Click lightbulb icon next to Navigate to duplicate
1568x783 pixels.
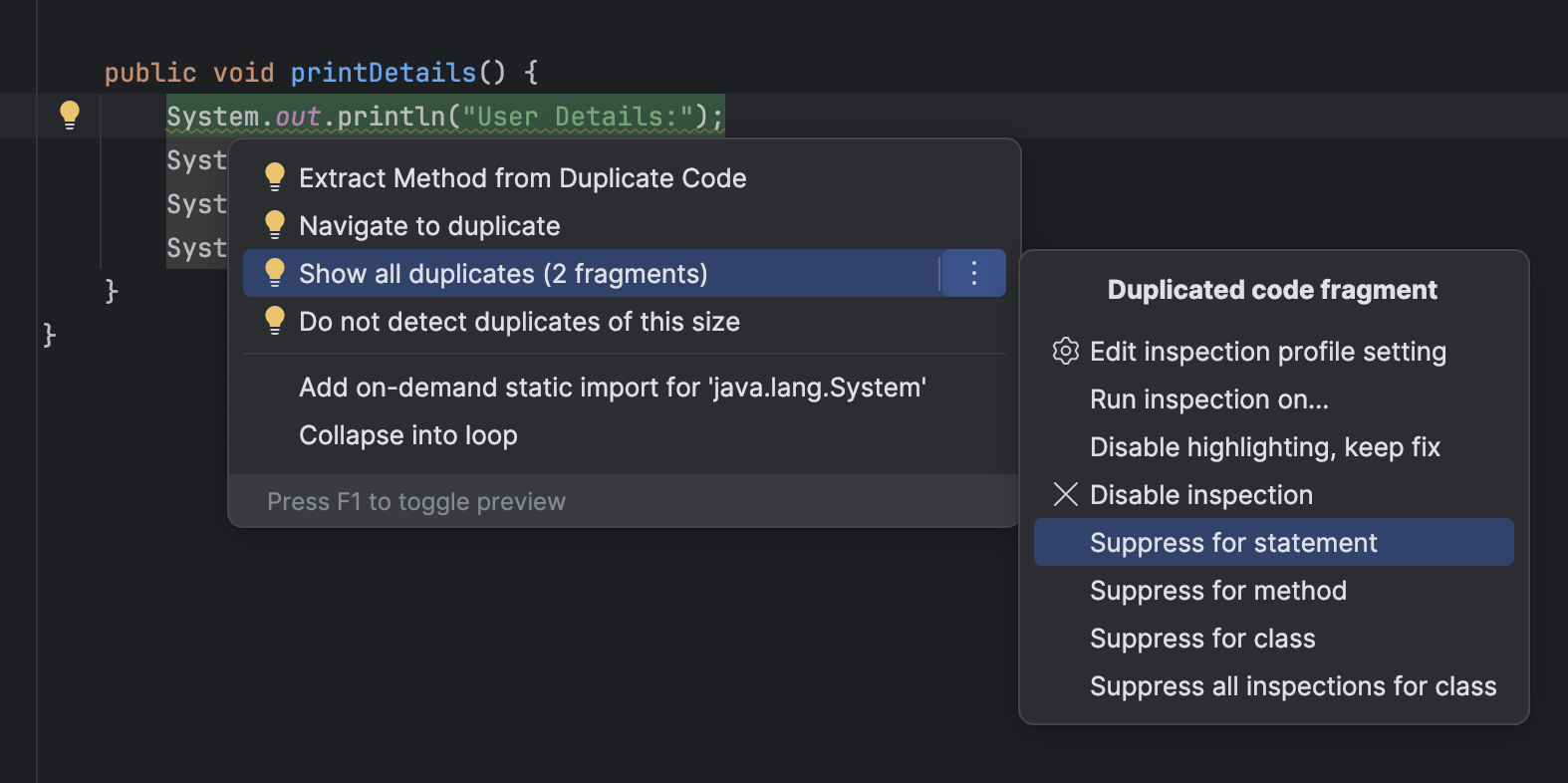275,225
